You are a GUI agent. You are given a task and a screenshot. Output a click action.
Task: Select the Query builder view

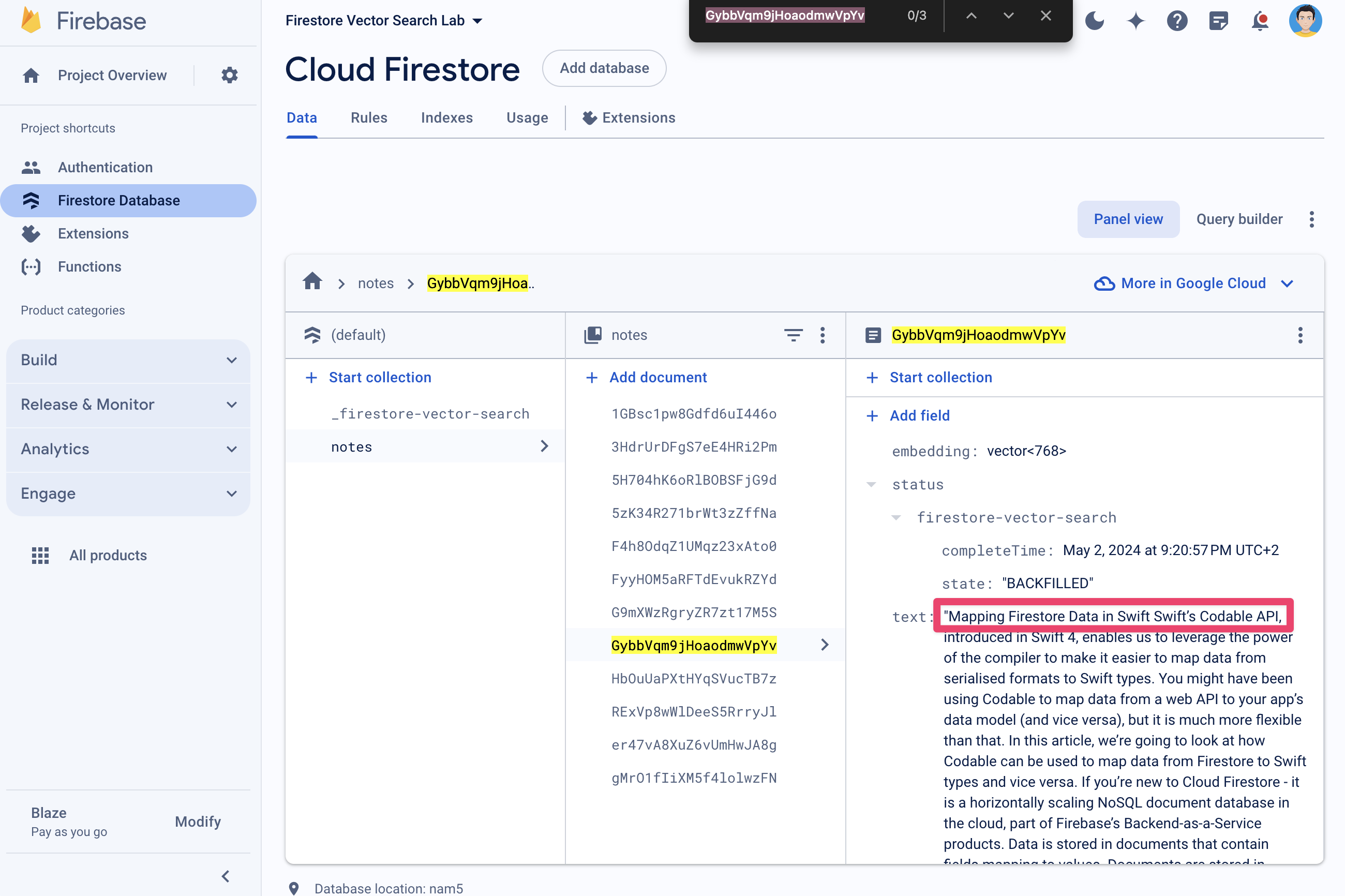tap(1240, 218)
